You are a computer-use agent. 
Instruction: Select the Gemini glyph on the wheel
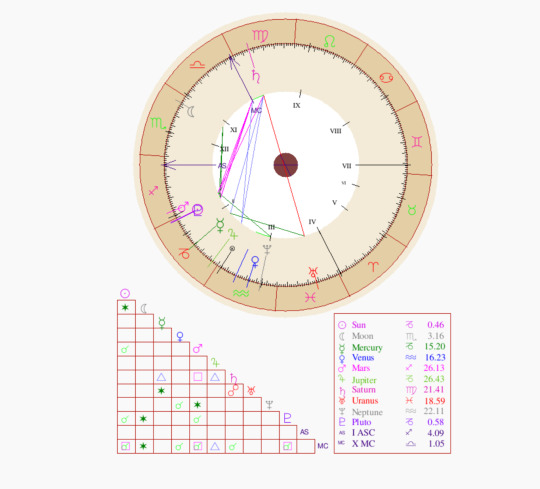[x=417, y=142]
